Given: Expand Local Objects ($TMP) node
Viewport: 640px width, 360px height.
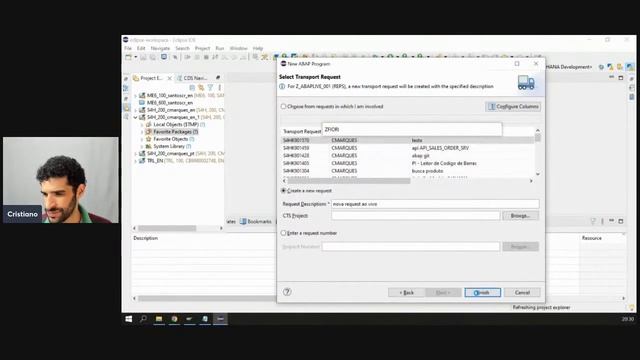Looking at the screenshot, I should [142, 124].
